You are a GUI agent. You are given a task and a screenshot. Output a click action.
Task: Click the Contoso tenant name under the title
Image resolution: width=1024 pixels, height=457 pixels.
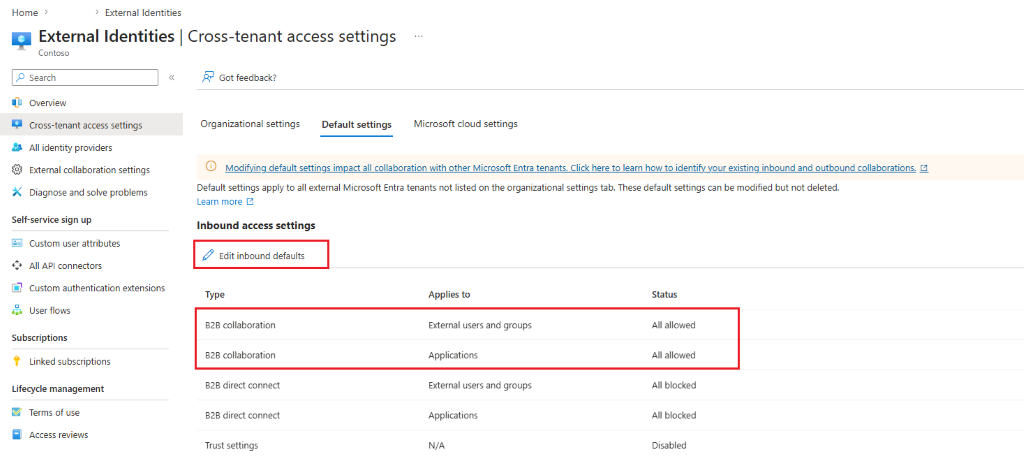[x=54, y=53]
